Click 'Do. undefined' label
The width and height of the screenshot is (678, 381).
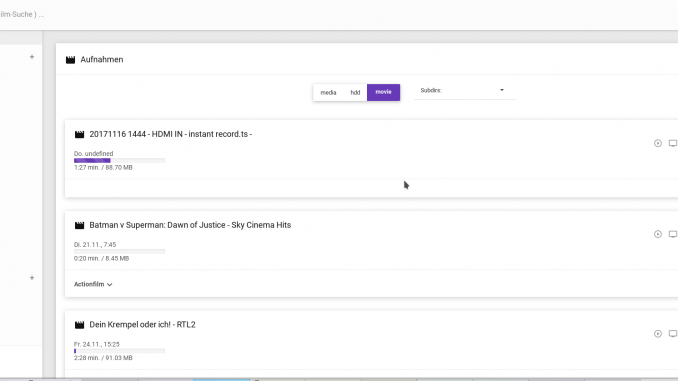point(93,154)
